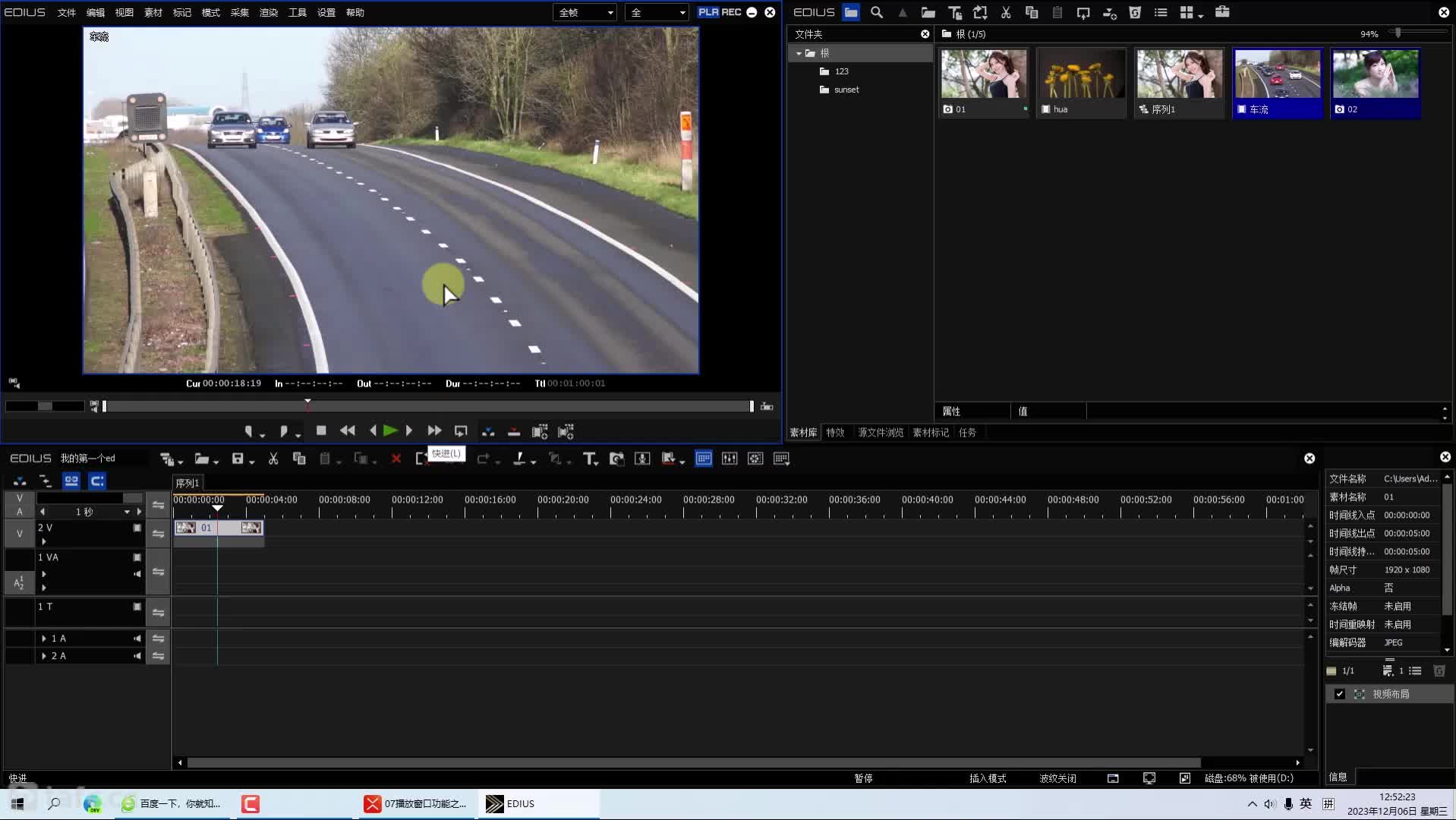The height and width of the screenshot is (820, 1456).
Task: Click the copy icon in bin toolbar
Action: (1032, 12)
